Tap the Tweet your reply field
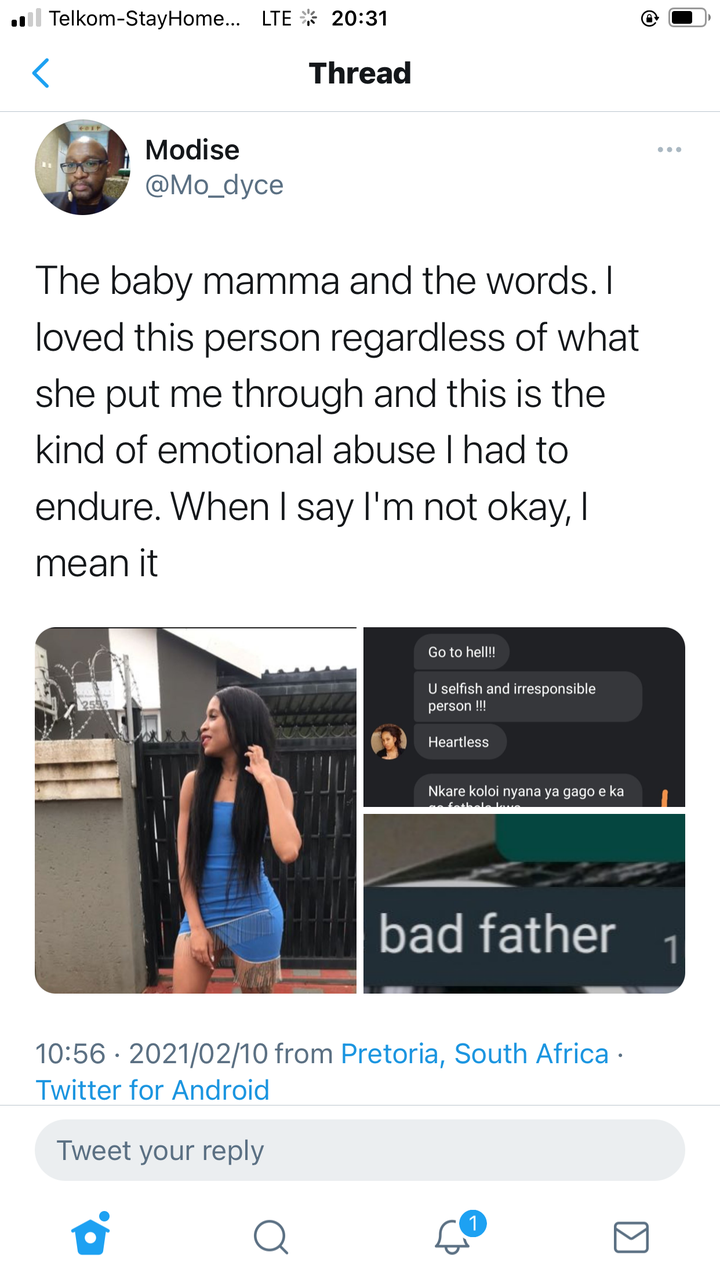 [x=360, y=1150]
